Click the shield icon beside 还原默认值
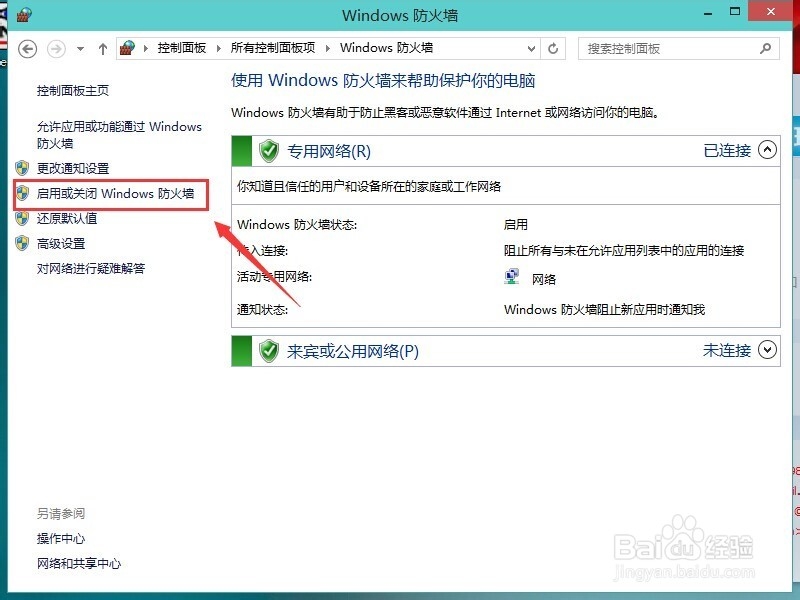Viewport: 800px width, 600px height. (20, 218)
